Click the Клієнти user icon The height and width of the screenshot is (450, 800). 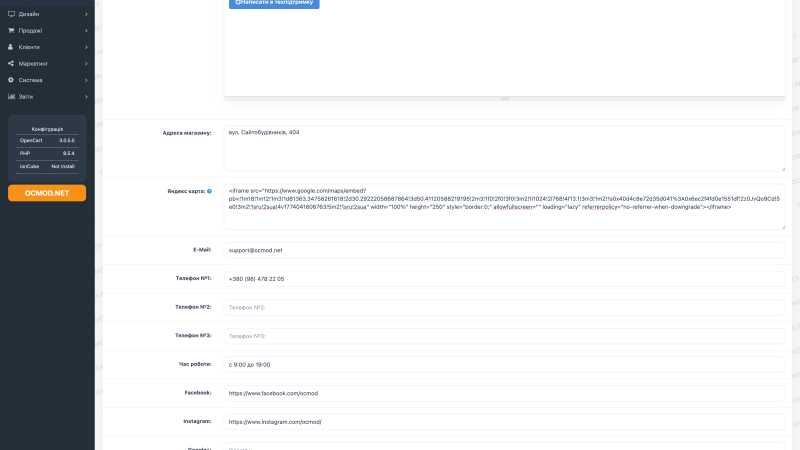pyautogui.click(x=11, y=47)
